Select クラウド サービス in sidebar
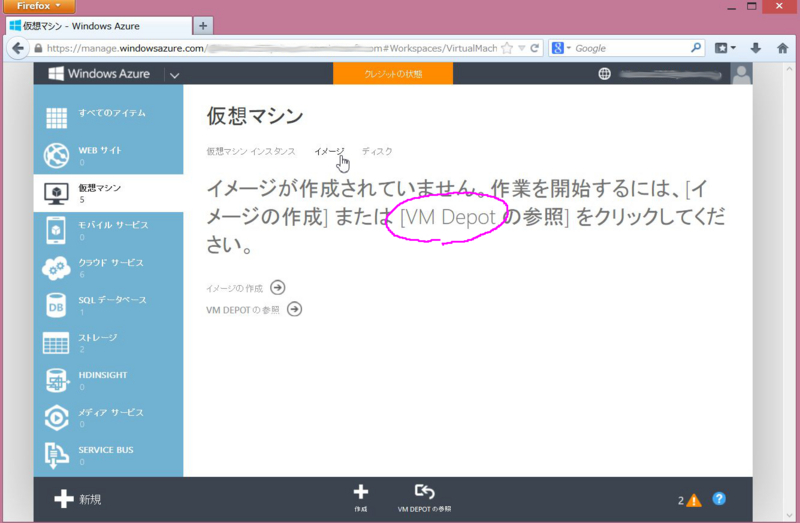 pos(111,263)
